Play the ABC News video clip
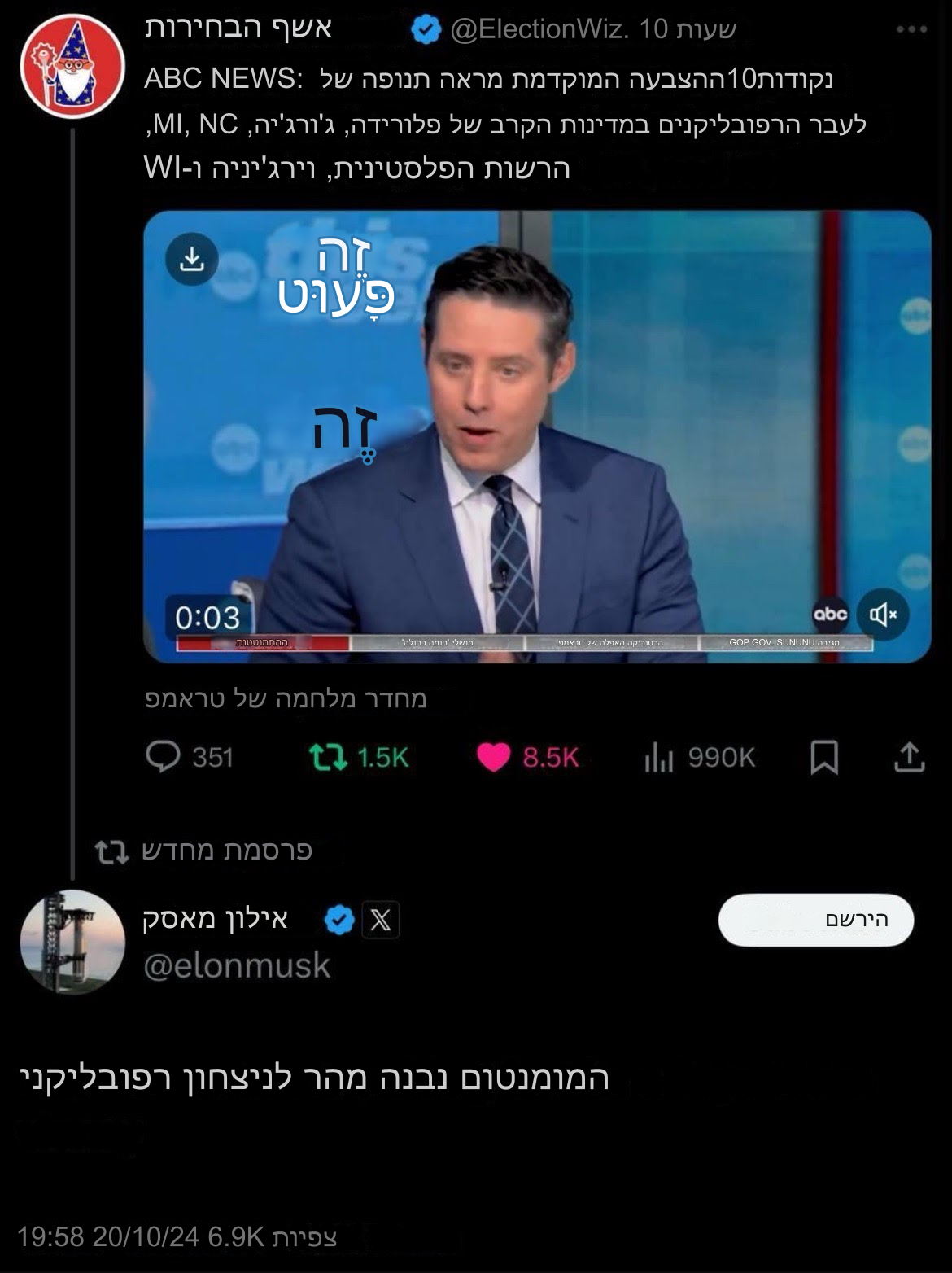952x1273 pixels. click(x=537, y=436)
